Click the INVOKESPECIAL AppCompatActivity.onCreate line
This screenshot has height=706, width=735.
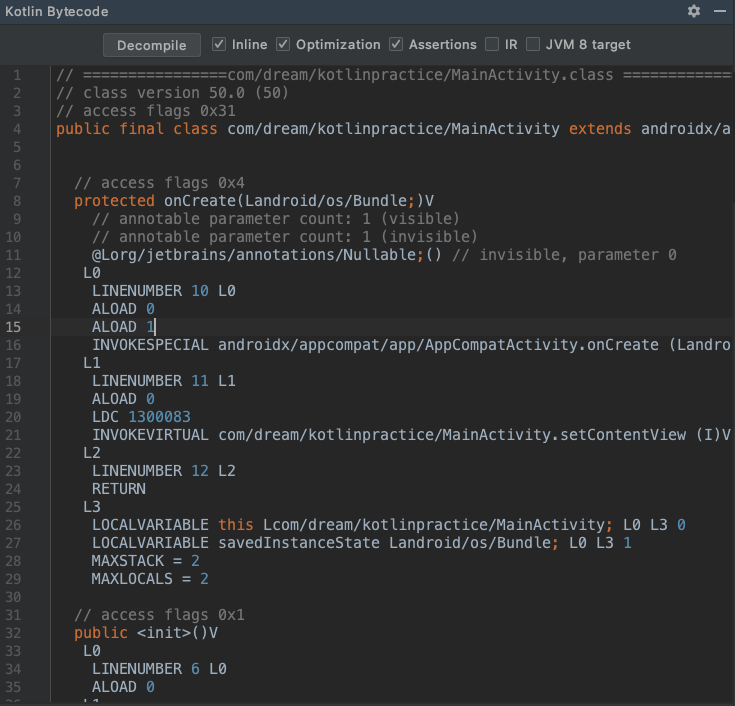pyautogui.click(x=411, y=345)
